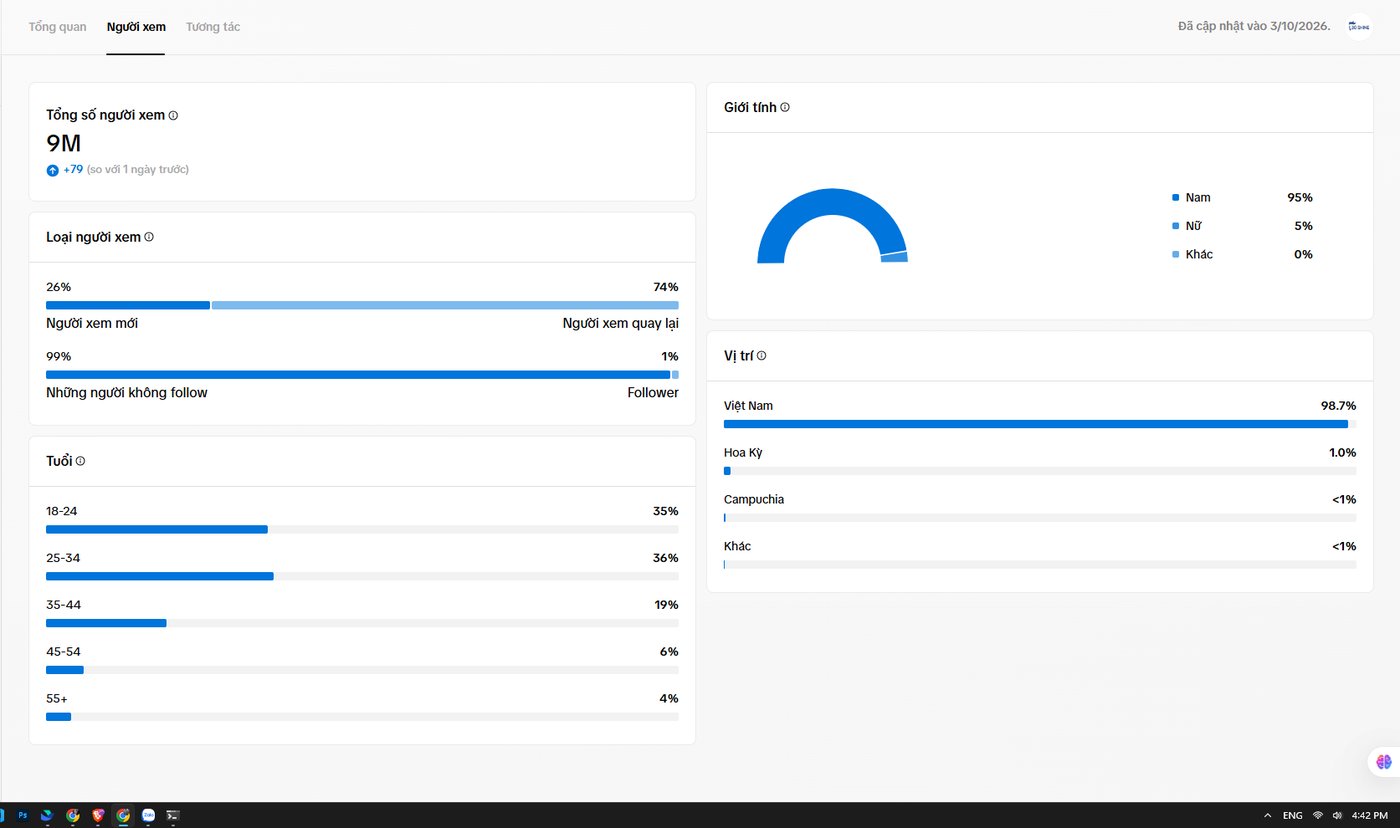Click the ENG language indicator in the tray
Screen dimensions: 1400x828
pyautogui.click(x=1293, y=815)
